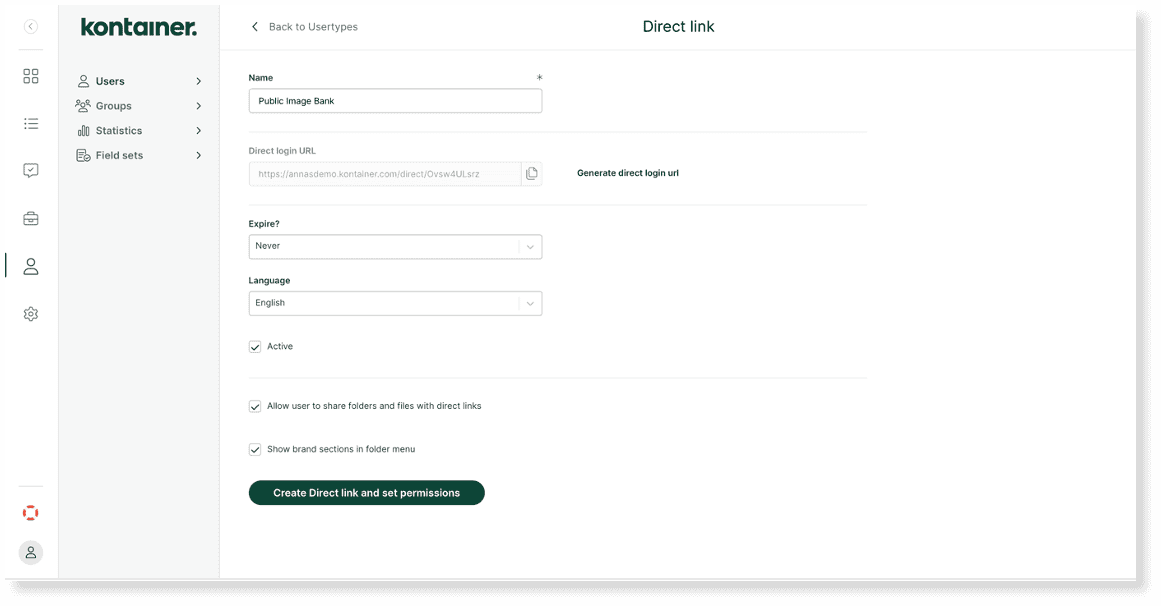The image size is (1161, 606).
Task: Click Create Direct link and set permissions
Action: [366, 493]
